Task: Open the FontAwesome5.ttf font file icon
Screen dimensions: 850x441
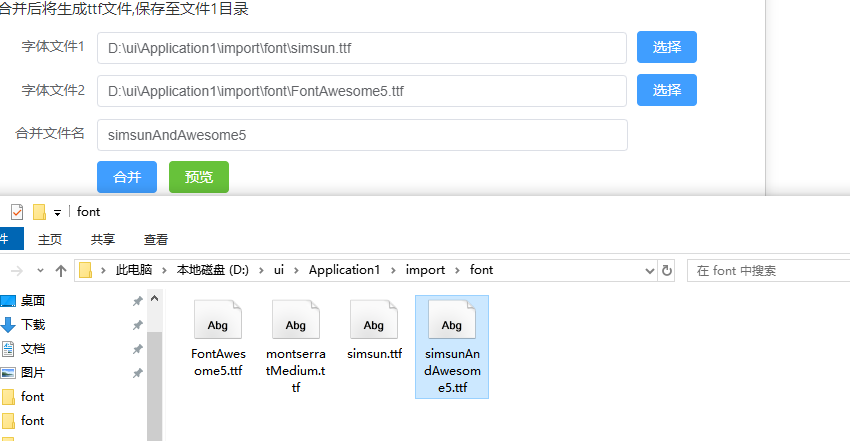Action: click(x=218, y=320)
